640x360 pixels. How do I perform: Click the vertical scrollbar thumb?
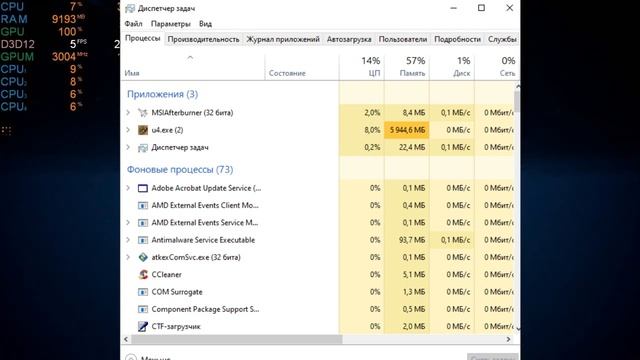(517, 101)
